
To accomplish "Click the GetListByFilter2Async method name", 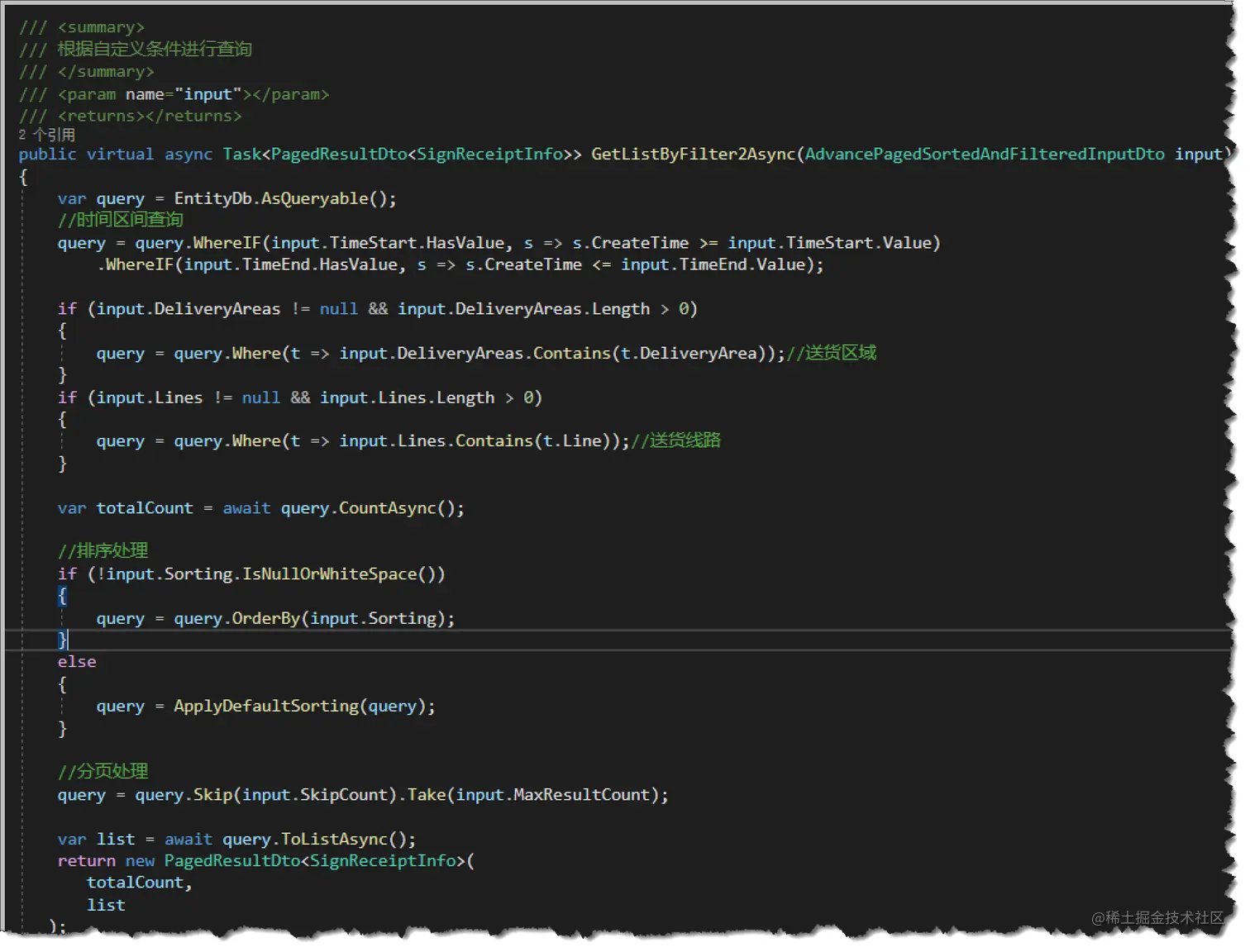I will tap(693, 155).
